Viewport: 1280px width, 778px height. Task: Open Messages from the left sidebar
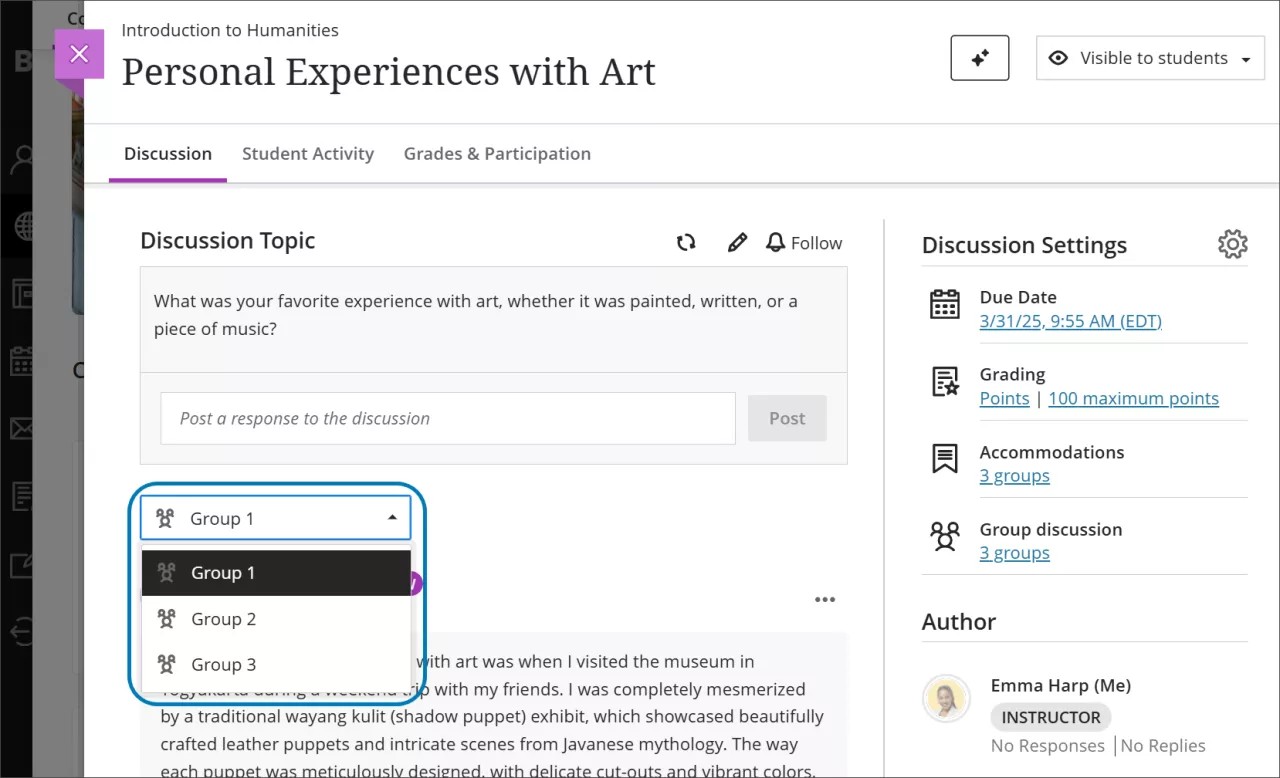[20, 428]
